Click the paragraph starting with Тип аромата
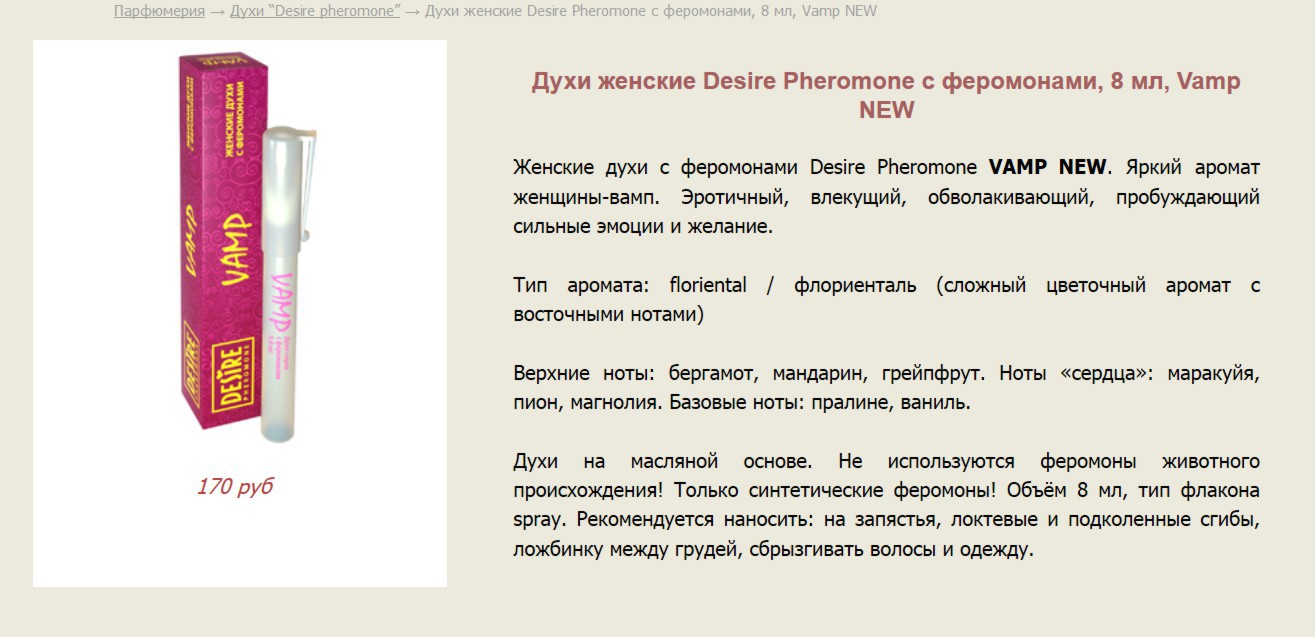 [x=886, y=300]
